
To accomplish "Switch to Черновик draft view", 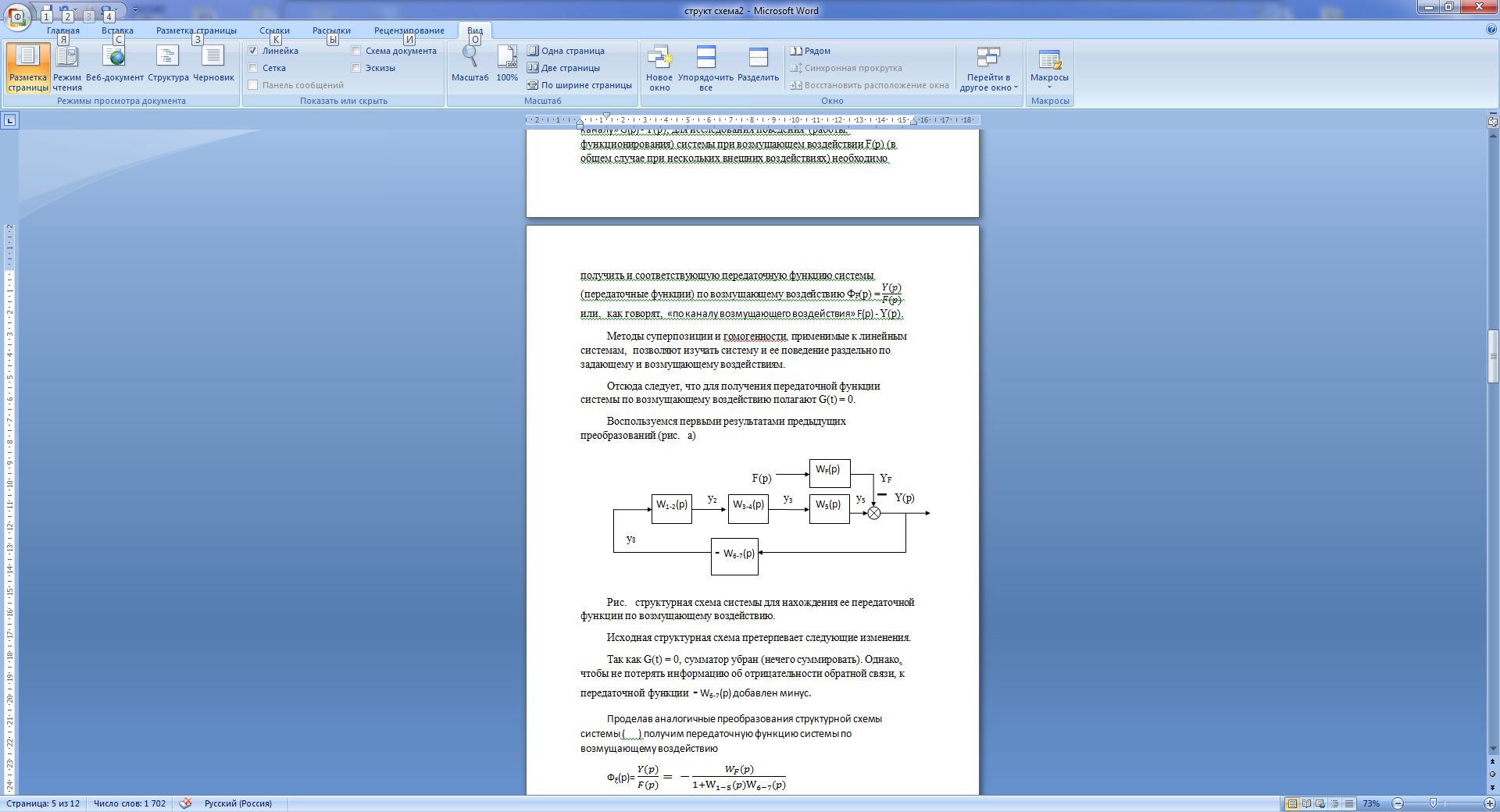I will pyautogui.click(x=213, y=64).
